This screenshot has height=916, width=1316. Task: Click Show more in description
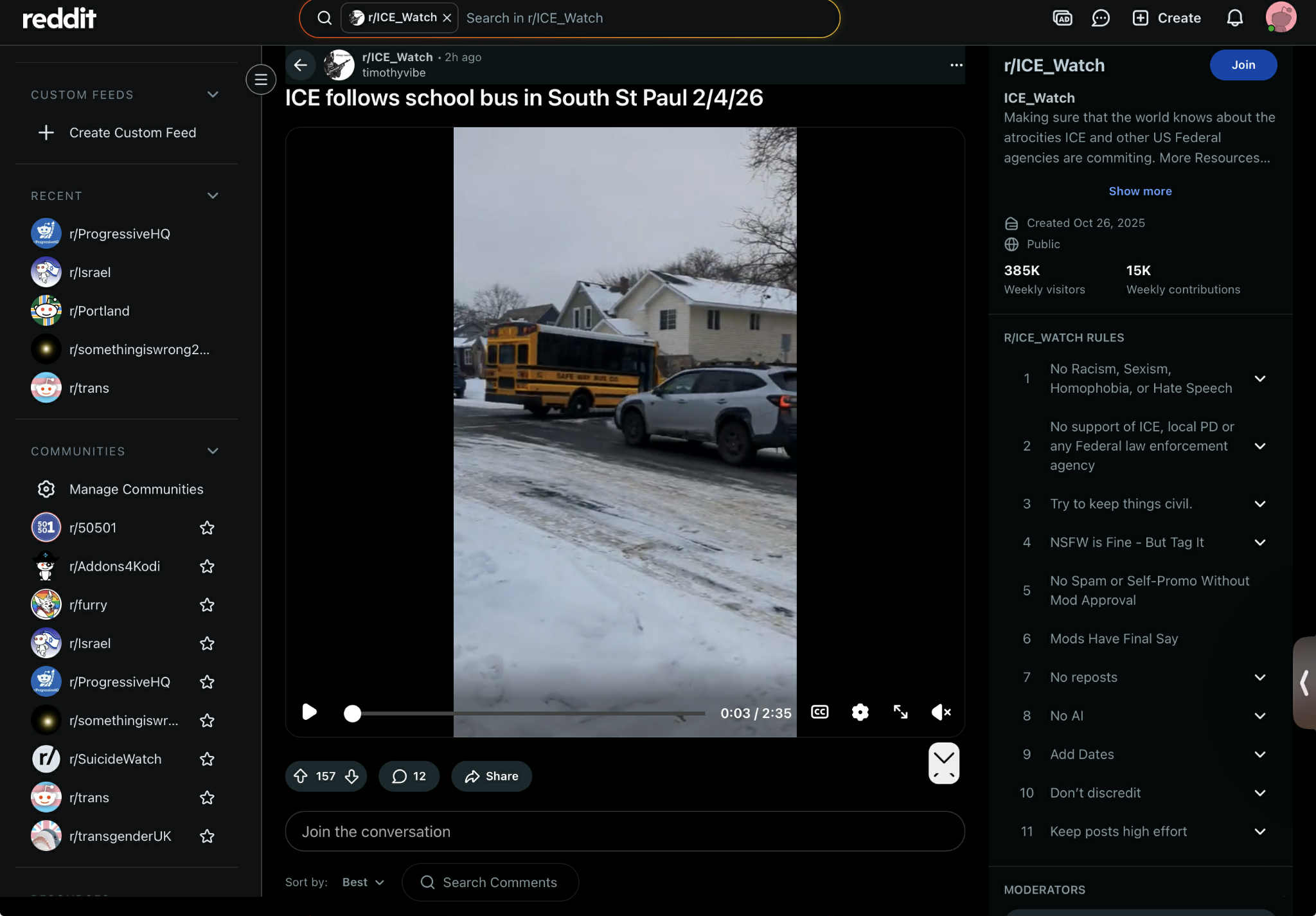click(x=1140, y=191)
